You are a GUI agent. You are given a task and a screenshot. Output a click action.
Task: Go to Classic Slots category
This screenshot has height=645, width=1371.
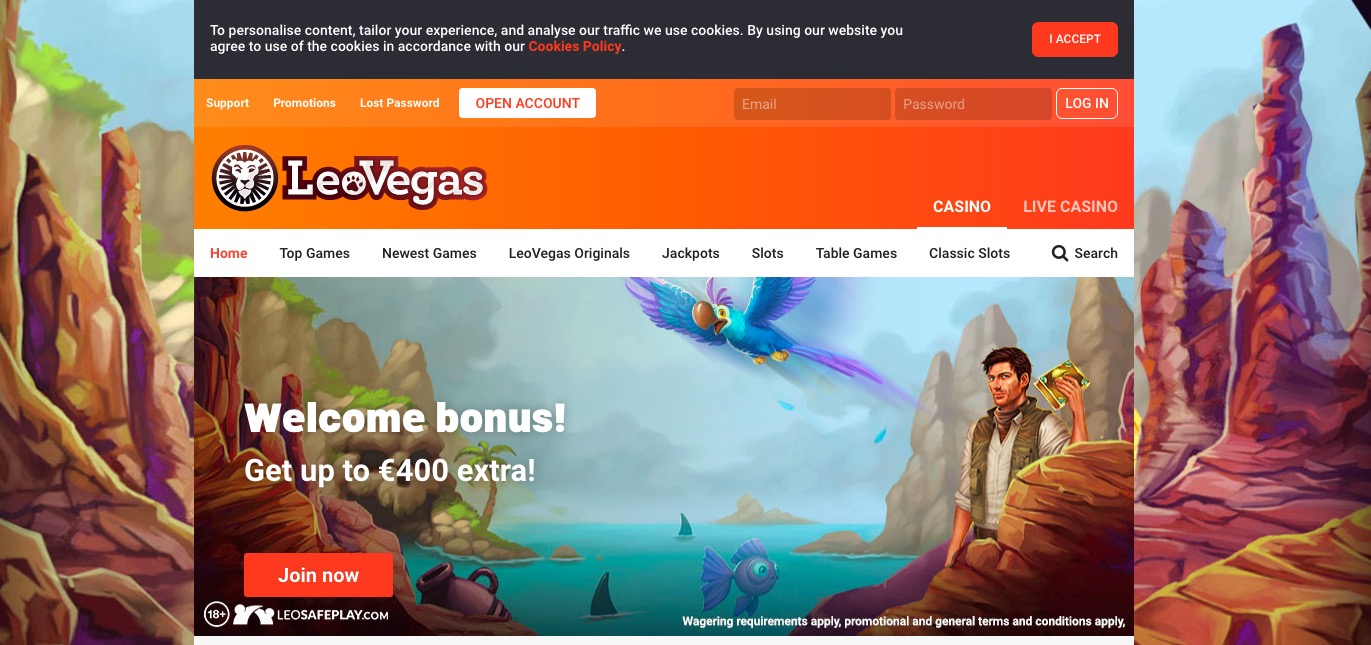969,253
